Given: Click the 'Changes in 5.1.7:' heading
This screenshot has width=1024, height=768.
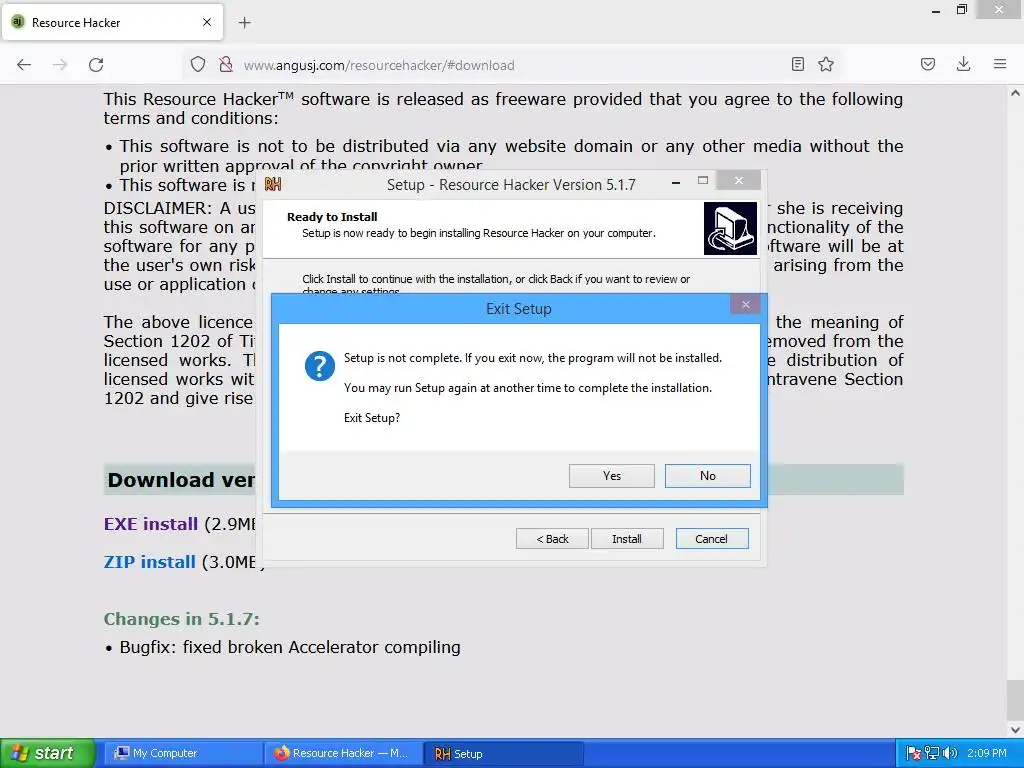Looking at the screenshot, I should point(182,619).
